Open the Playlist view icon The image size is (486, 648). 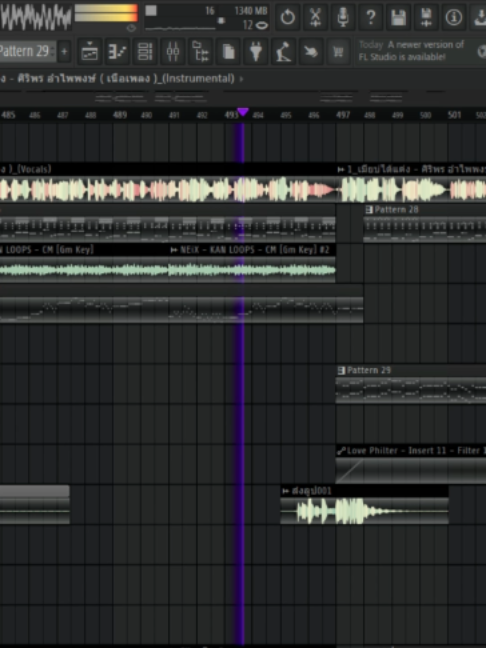pos(89,52)
